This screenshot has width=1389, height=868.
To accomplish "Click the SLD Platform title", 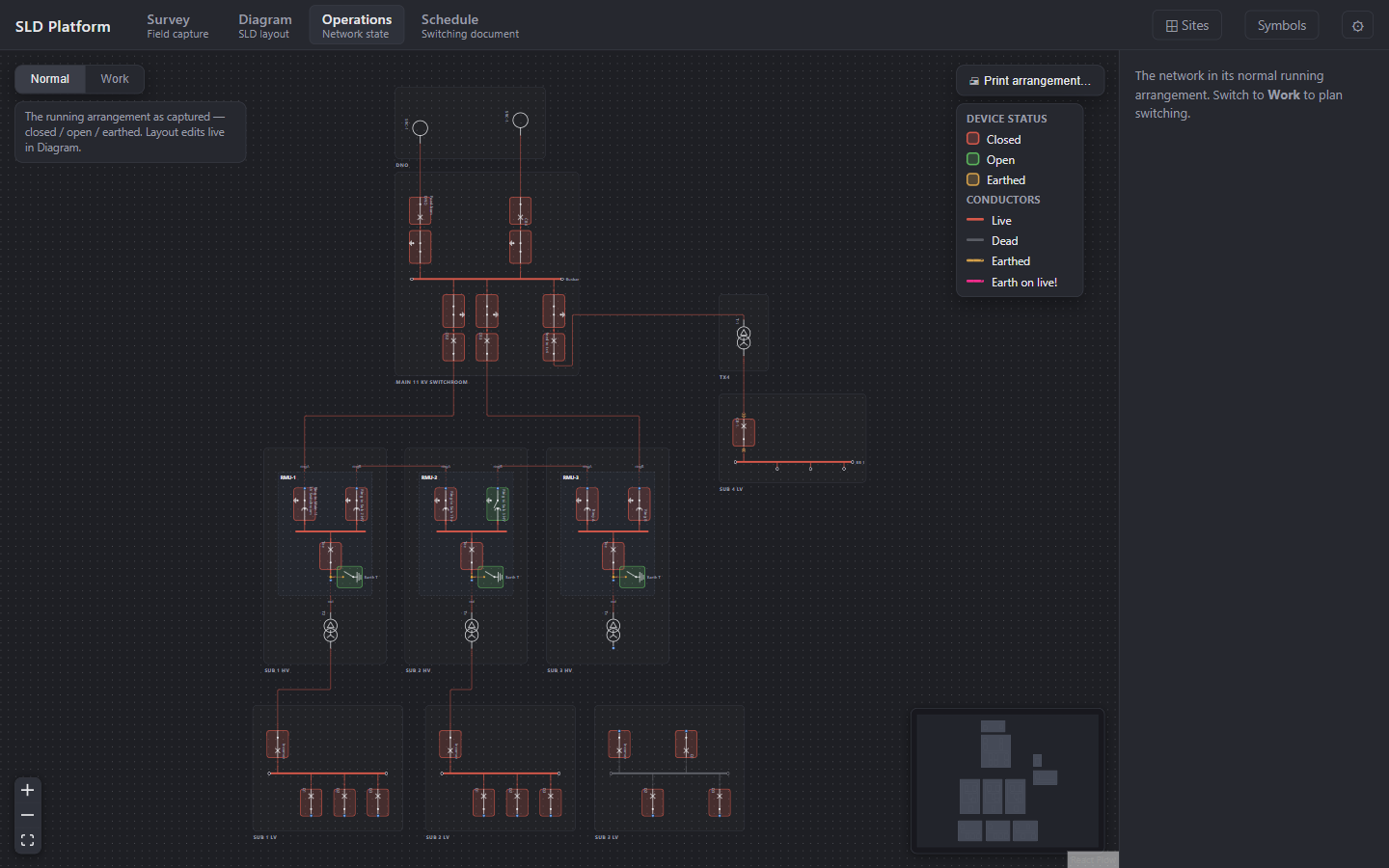I will (x=63, y=26).
